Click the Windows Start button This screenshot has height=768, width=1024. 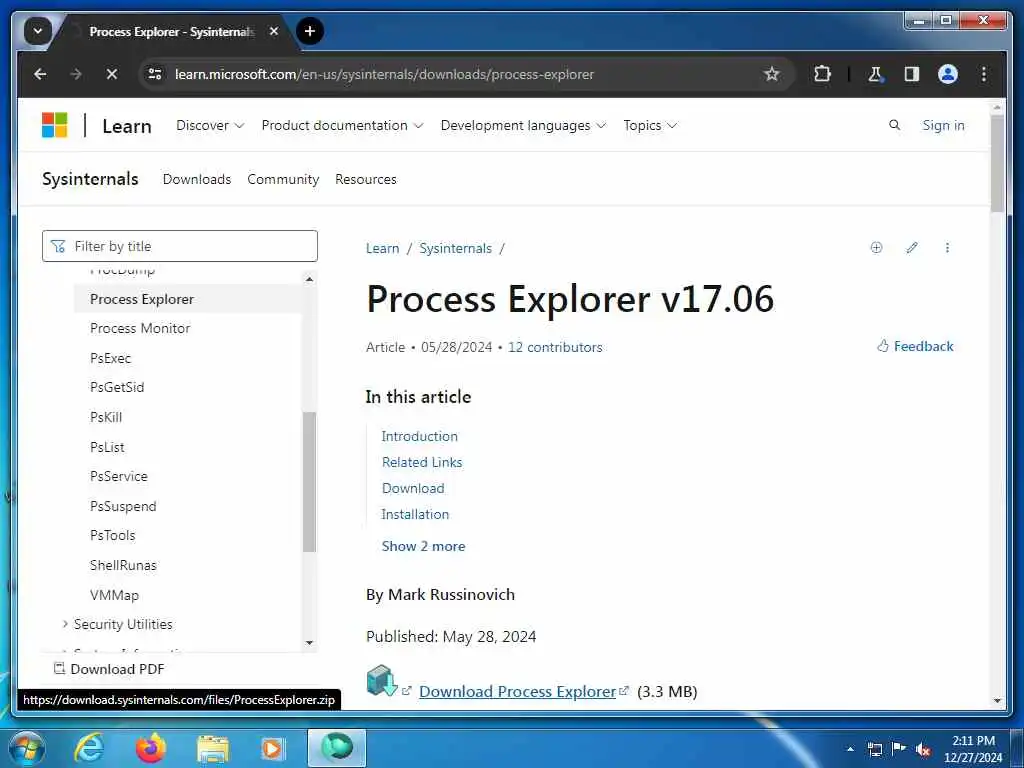click(x=27, y=748)
